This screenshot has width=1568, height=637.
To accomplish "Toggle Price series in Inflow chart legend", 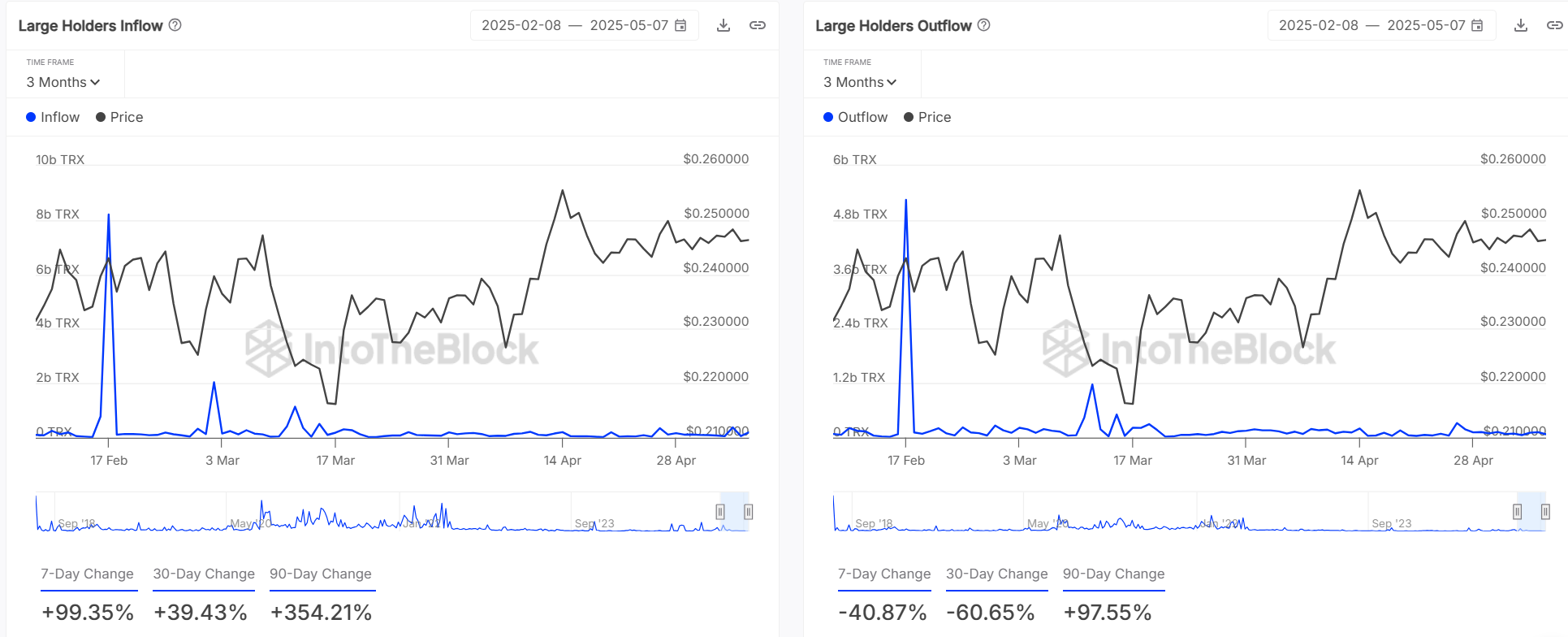I will click(119, 117).
